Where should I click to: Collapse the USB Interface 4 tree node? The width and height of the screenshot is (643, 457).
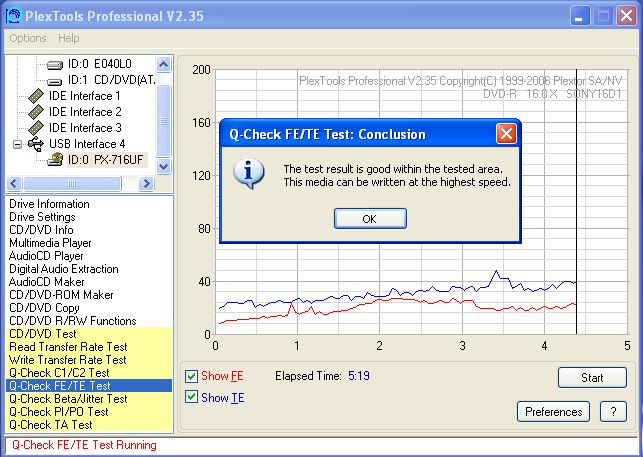coord(17,144)
